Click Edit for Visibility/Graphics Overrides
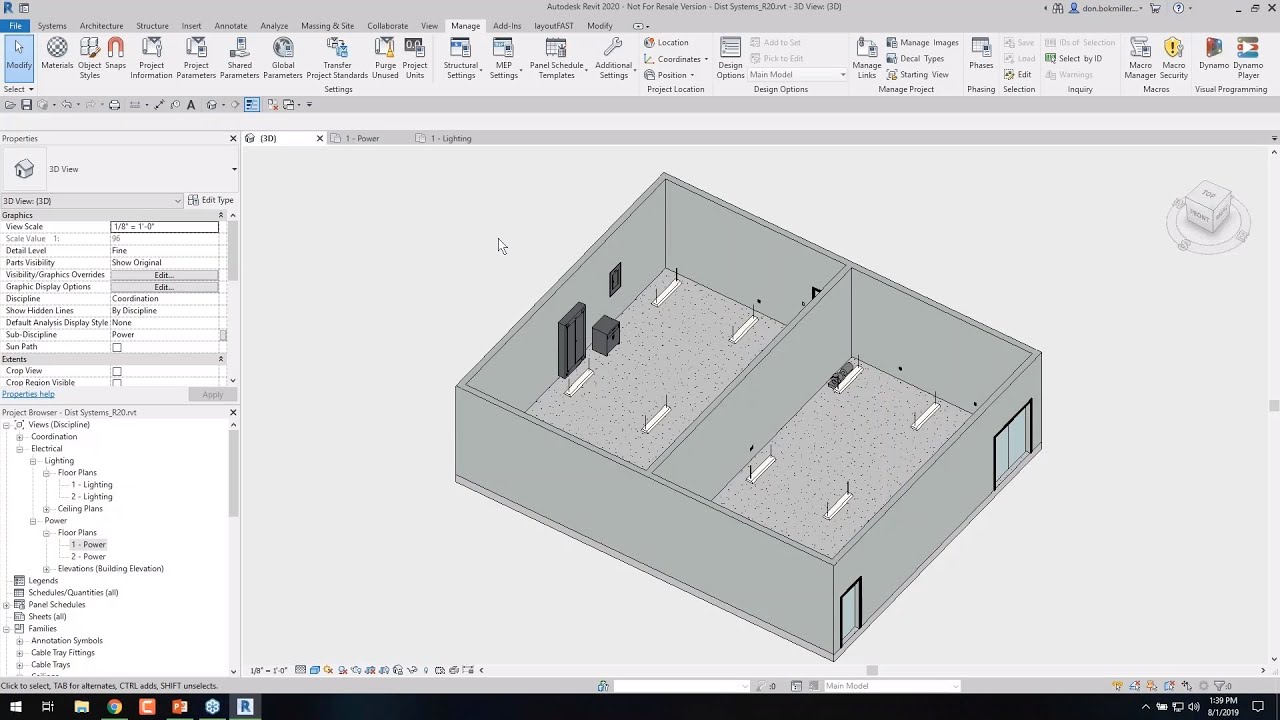Image resolution: width=1280 pixels, height=720 pixels. [164, 275]
